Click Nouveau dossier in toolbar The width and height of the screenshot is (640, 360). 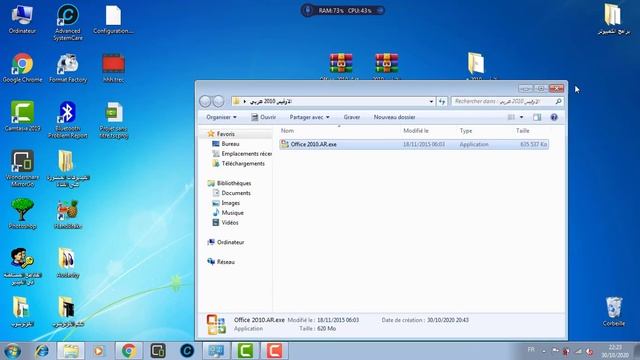tap(394, 117)
